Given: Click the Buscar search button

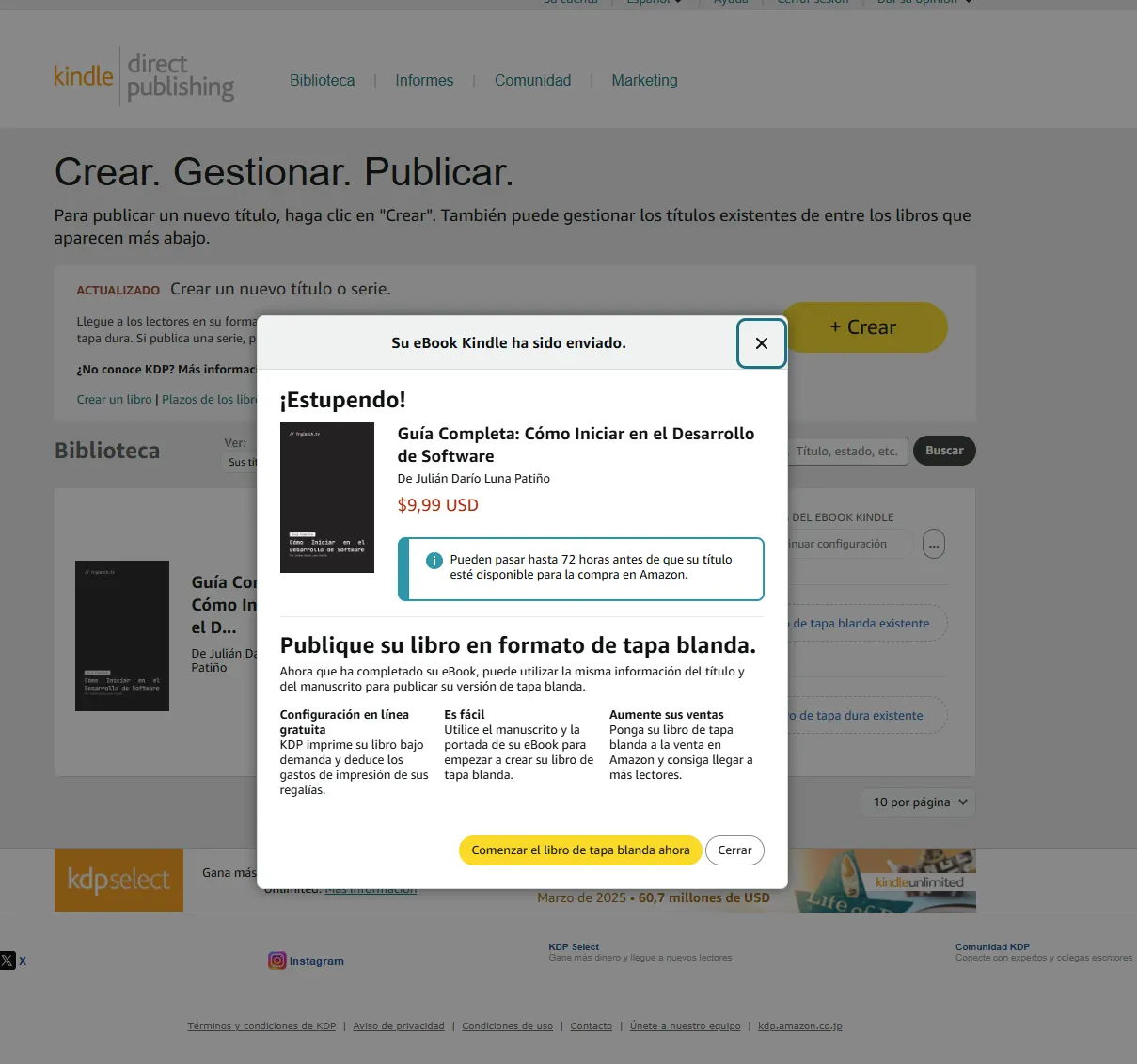Looking at the screenshot, I should tap(944, 451).
